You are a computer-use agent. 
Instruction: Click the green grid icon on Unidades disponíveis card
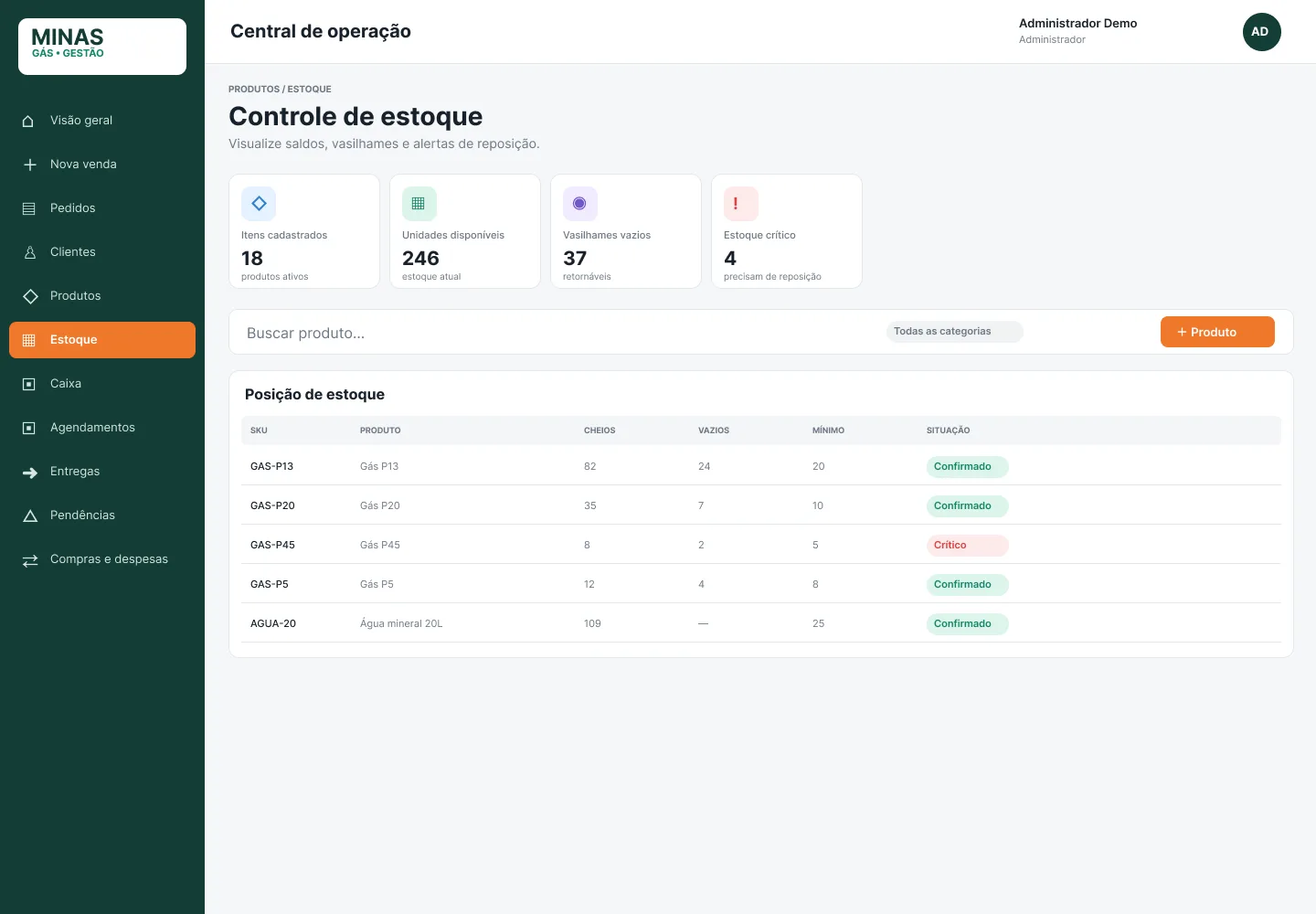[x=419, y=204]
